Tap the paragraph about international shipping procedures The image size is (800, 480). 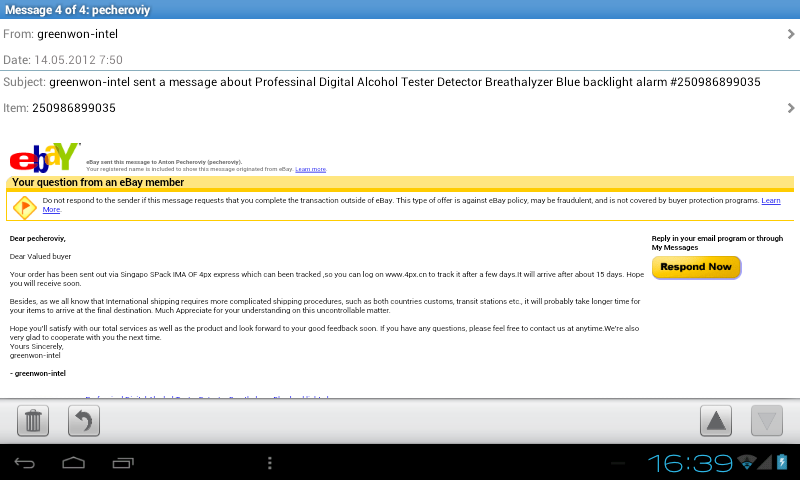(325, 306)
